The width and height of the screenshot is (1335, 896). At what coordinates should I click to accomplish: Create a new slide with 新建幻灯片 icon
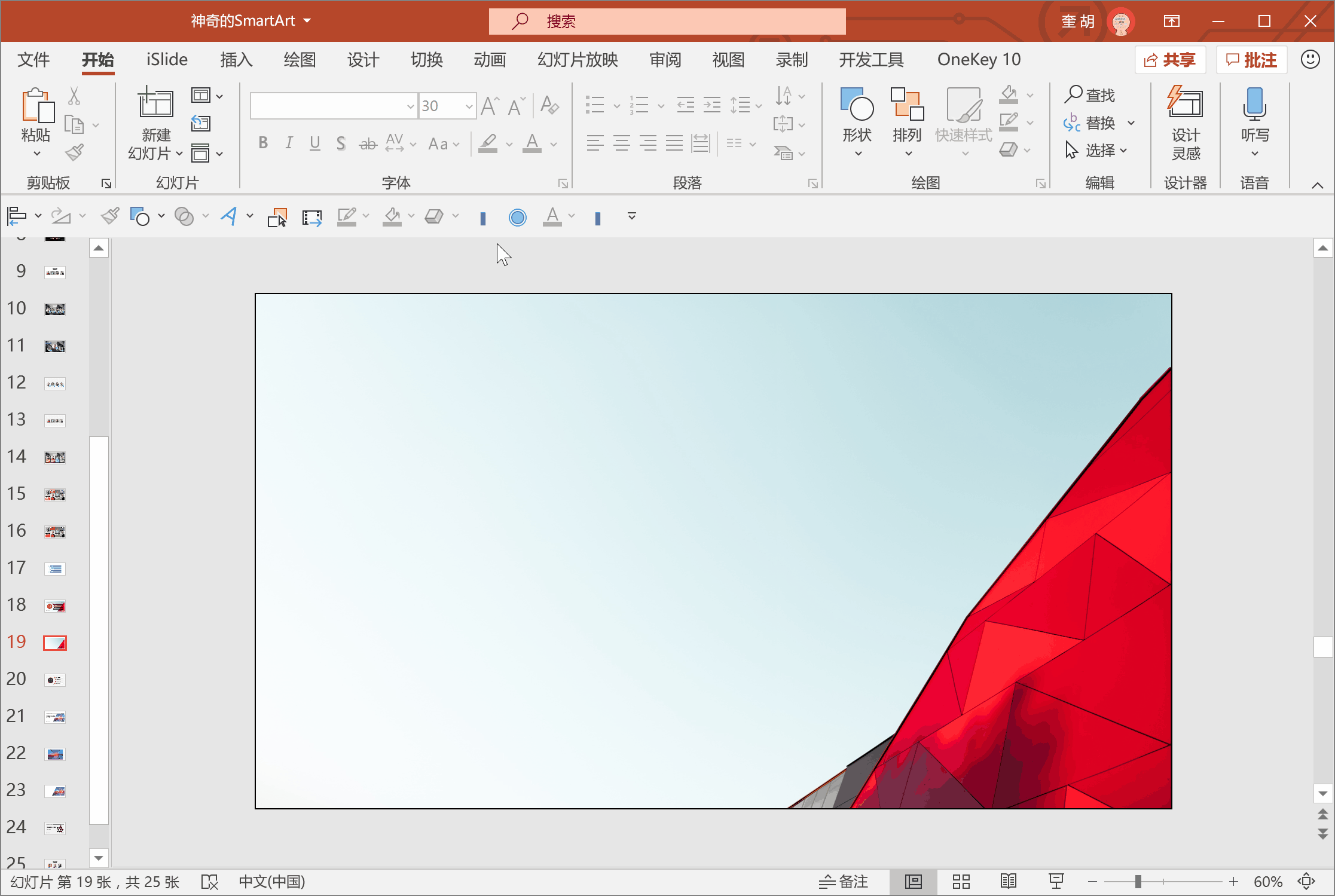click(x=155, y=103)
